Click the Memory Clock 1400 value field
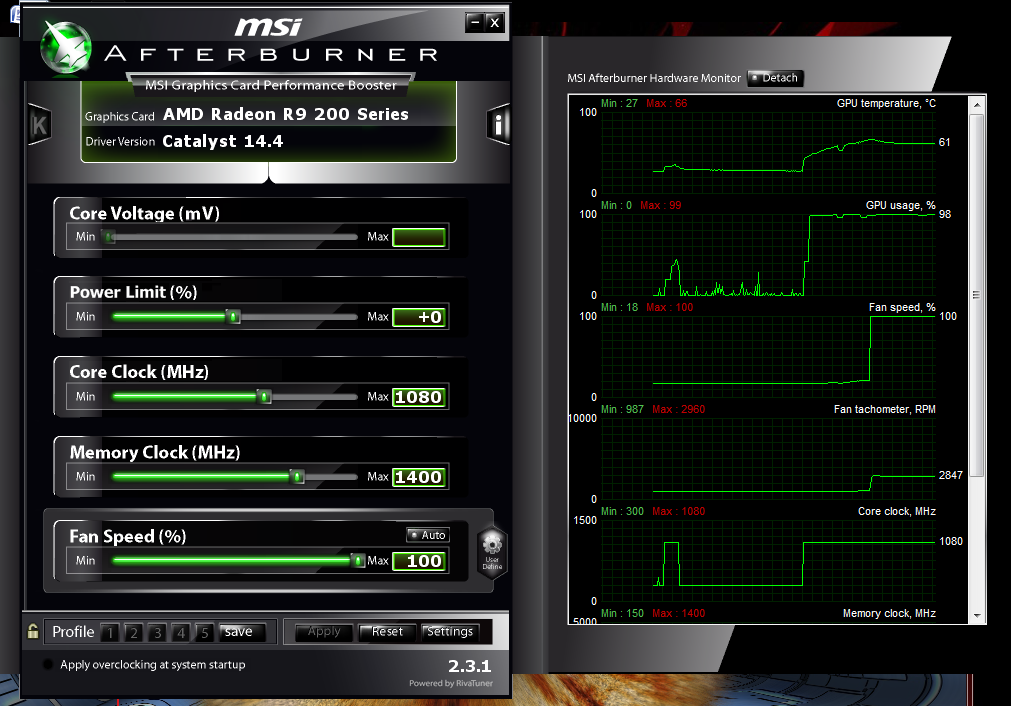Viewport: 1011px width, 706px height. pos(419,477)
